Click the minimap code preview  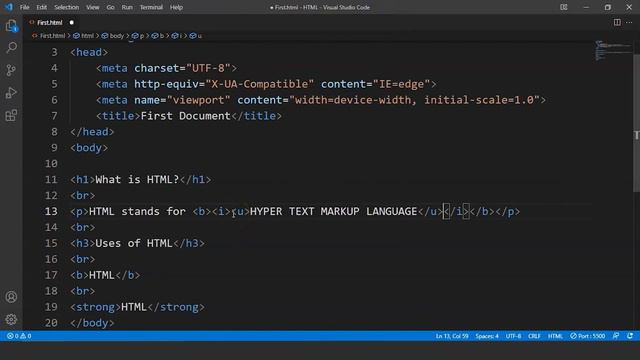(x=612, y=50)
